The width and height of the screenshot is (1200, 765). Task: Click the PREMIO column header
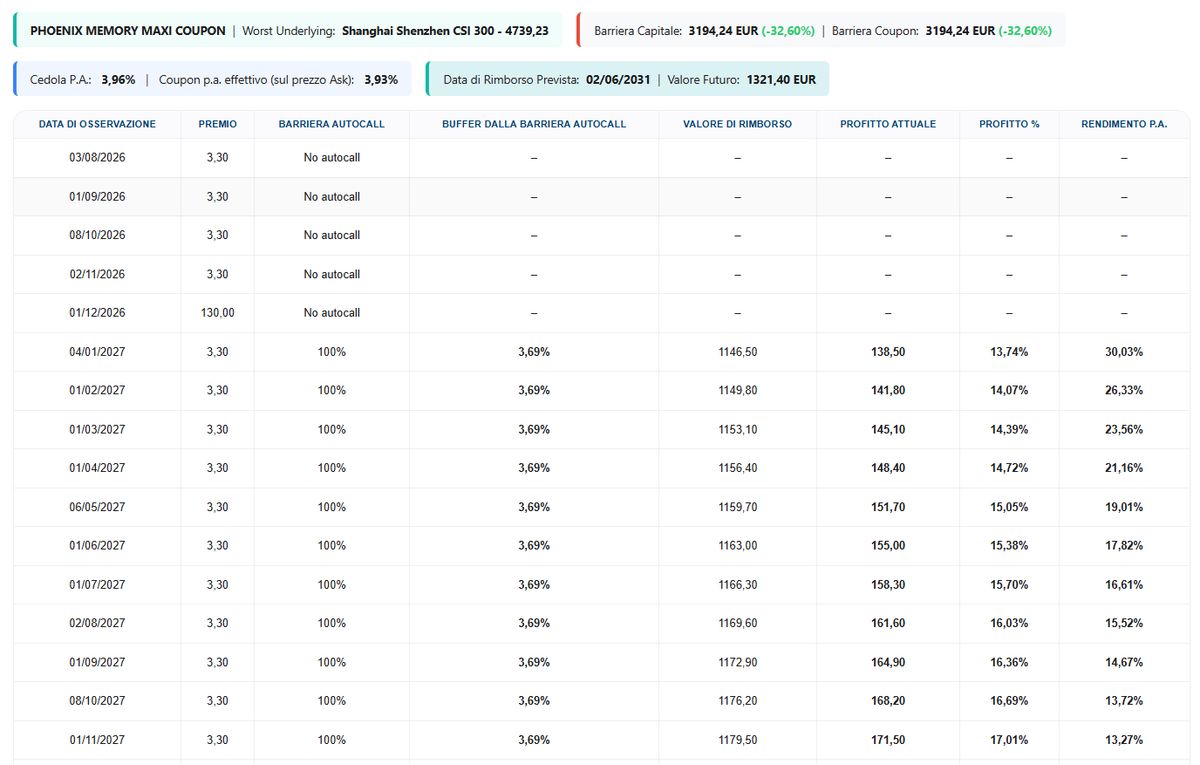click(218, 124)
